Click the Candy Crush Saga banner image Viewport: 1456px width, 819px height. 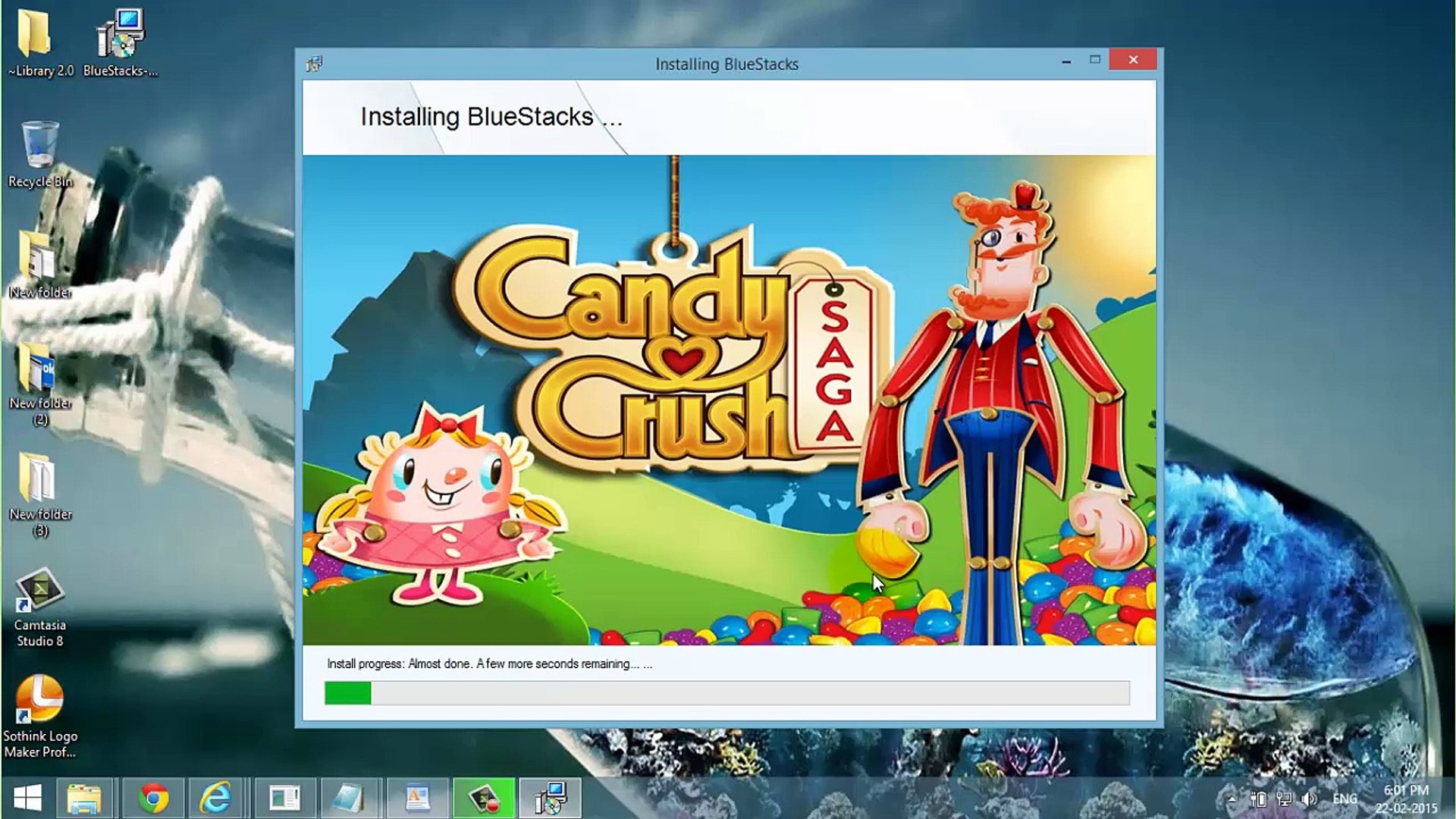click(x=729, y=400)
